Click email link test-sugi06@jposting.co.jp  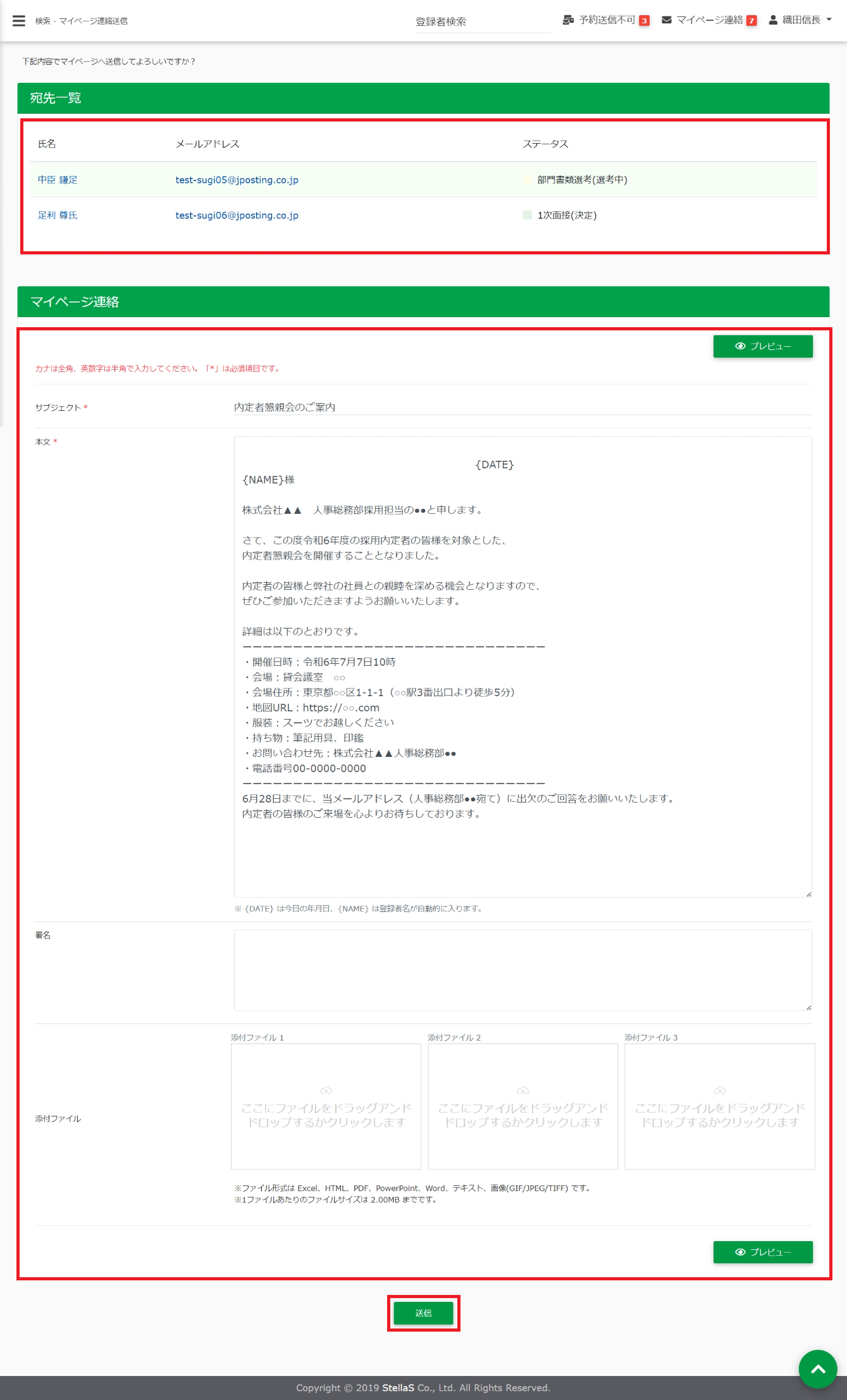[237, 215]
